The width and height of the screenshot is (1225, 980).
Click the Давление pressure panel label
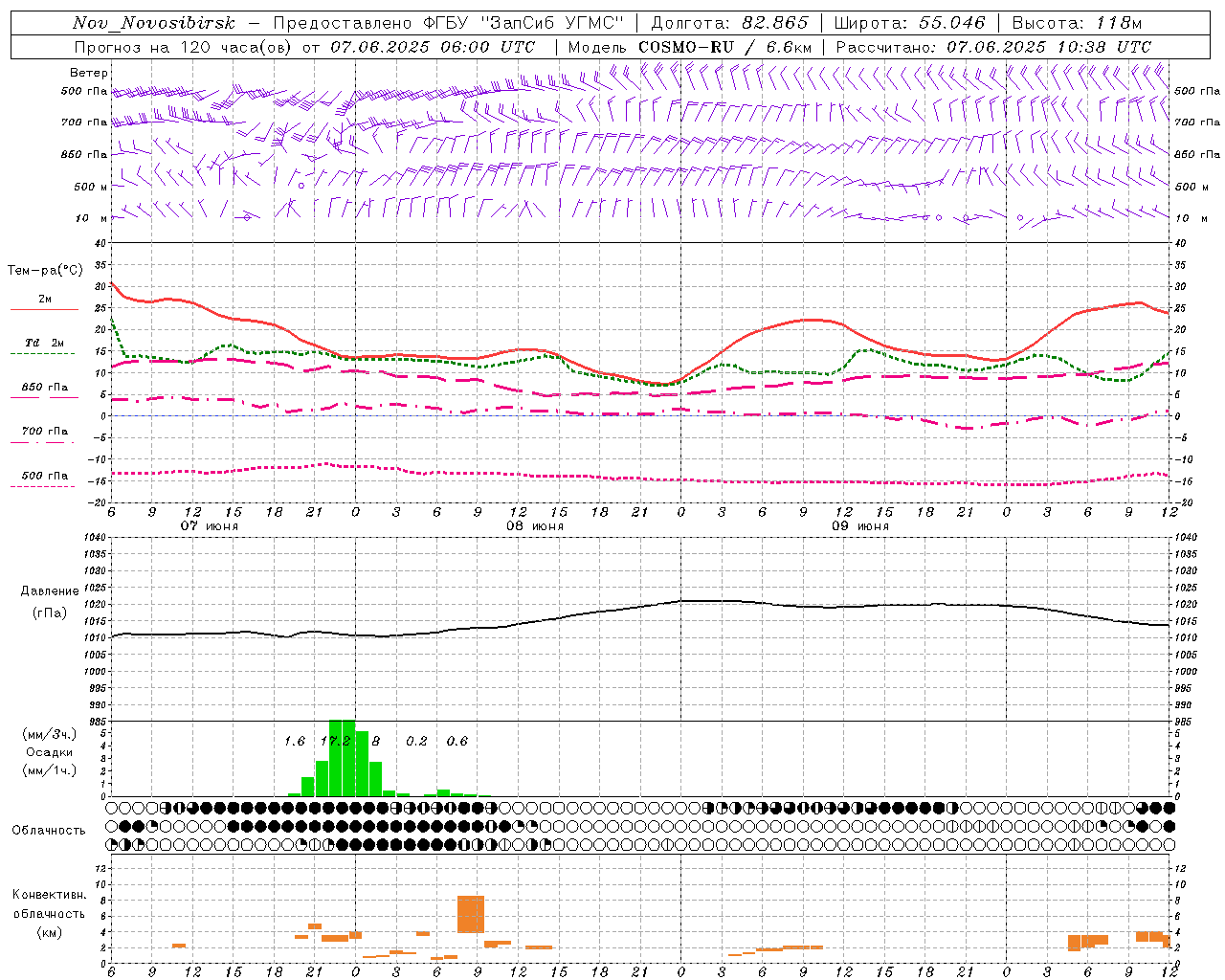click(x=50, y=591)
